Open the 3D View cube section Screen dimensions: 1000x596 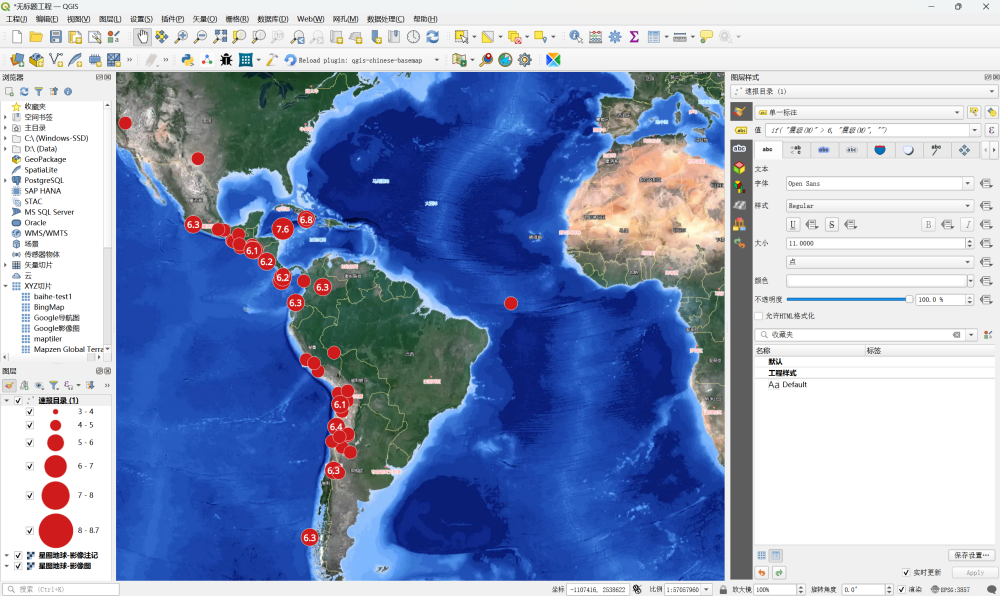(739, 168)
